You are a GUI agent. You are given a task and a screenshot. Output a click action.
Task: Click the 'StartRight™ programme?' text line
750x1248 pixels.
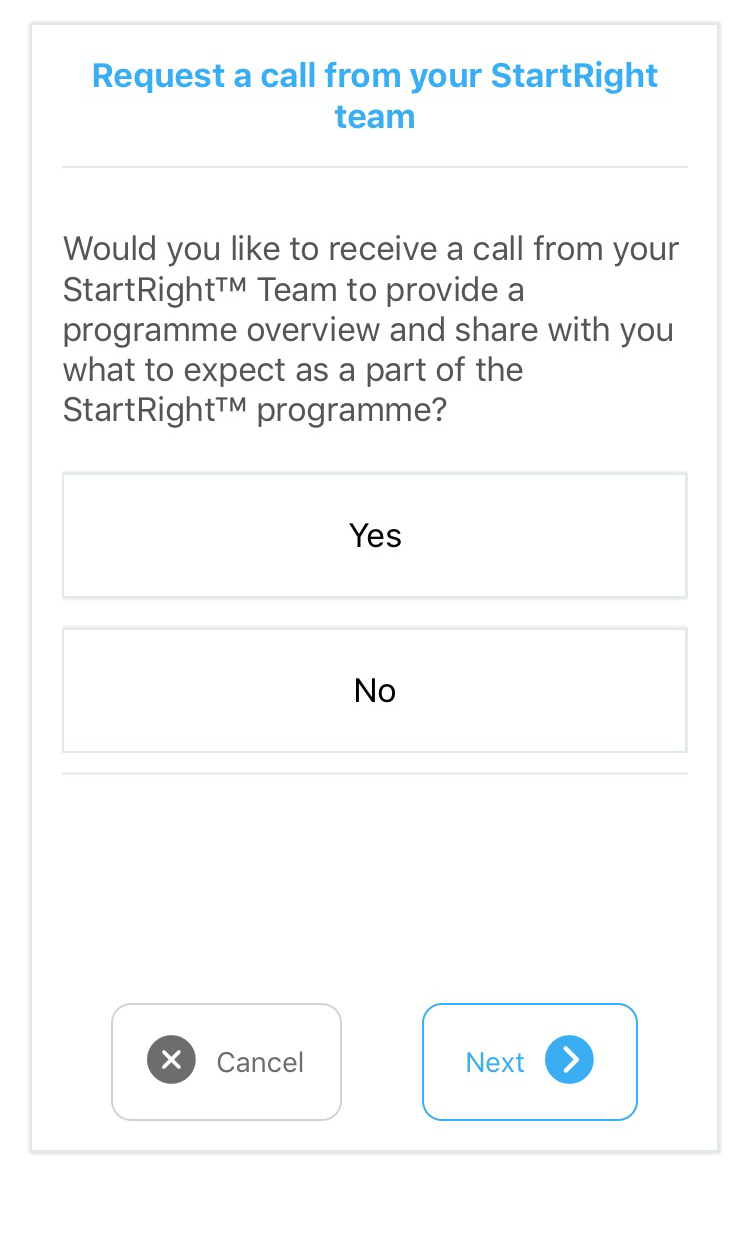(x=254, y=410)
